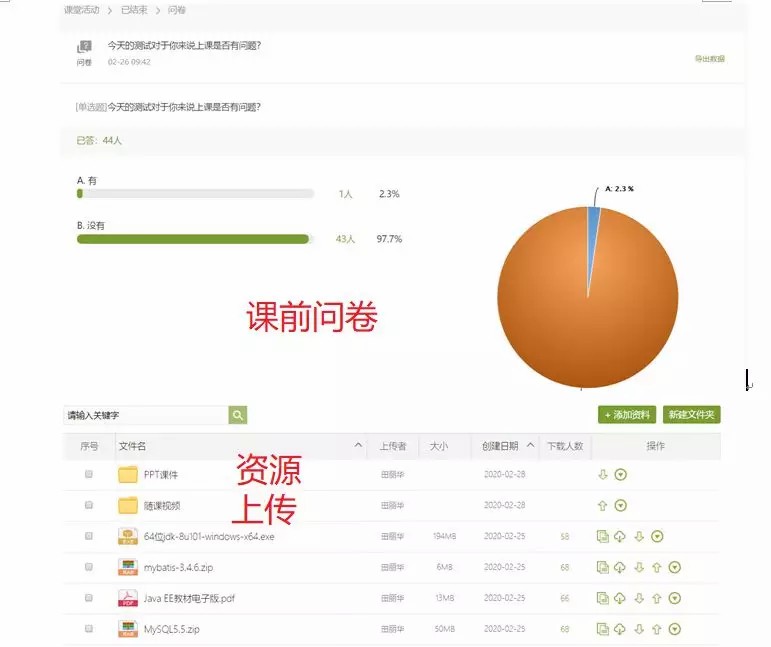Viewport: 771px width, 647px height.
Task: Move PPT课件 folder down with arrow icon
Action: click(x=603, y=475)
